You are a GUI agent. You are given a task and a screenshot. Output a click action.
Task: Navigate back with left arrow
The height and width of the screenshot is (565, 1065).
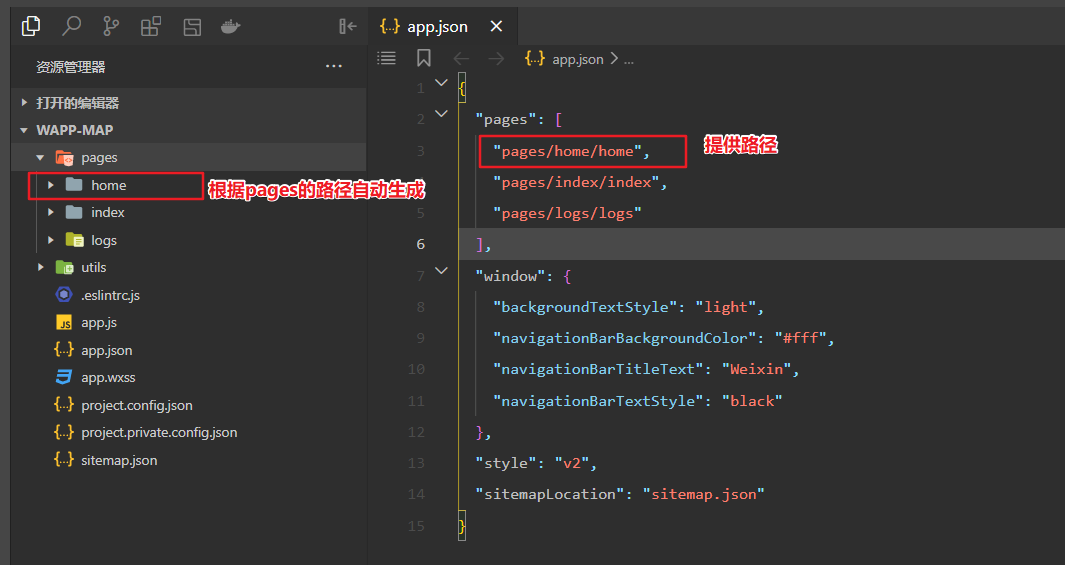point(461,59)
